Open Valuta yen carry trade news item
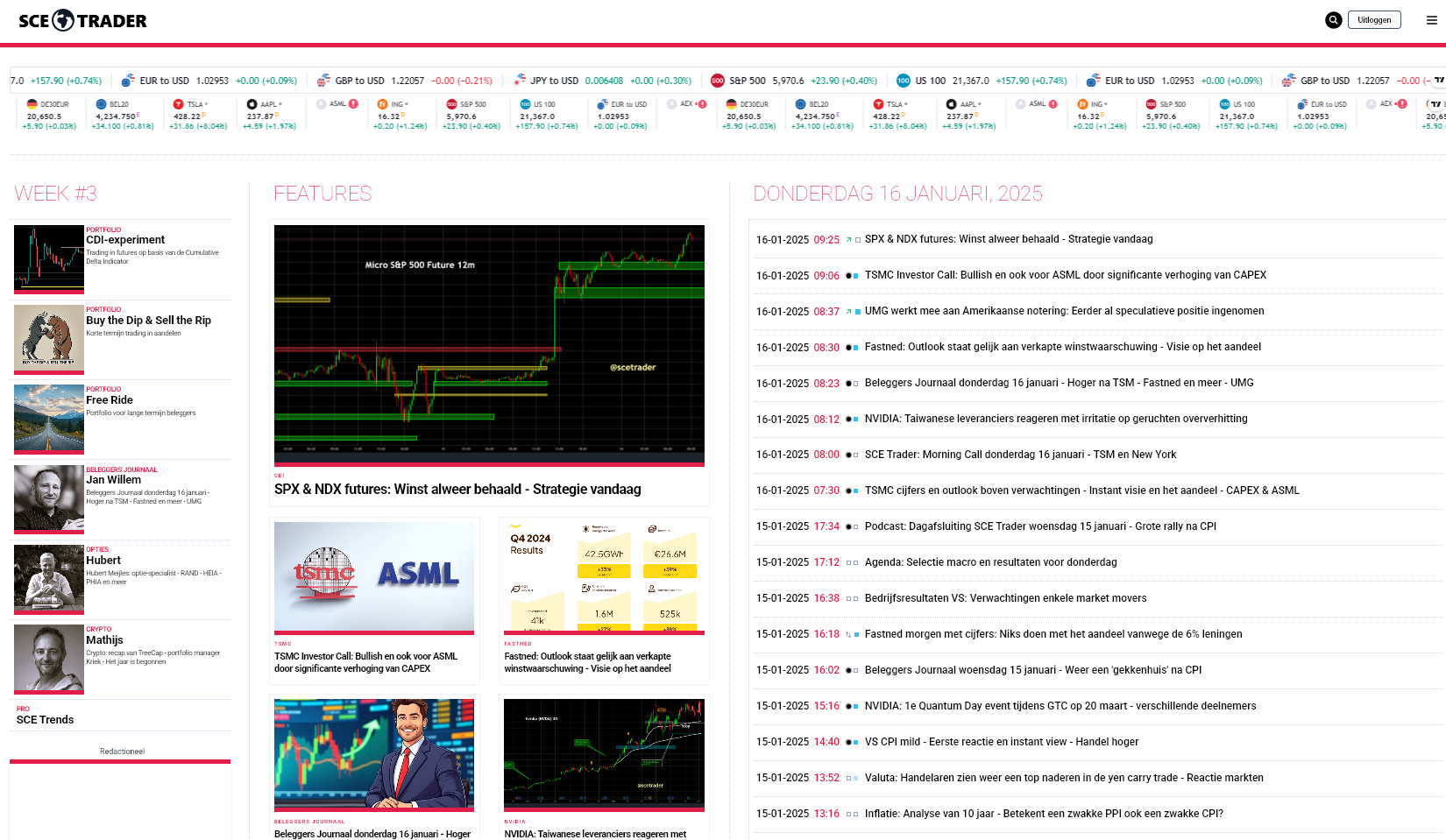Screen dimensions: 1446x840 tap(1064, 778)
